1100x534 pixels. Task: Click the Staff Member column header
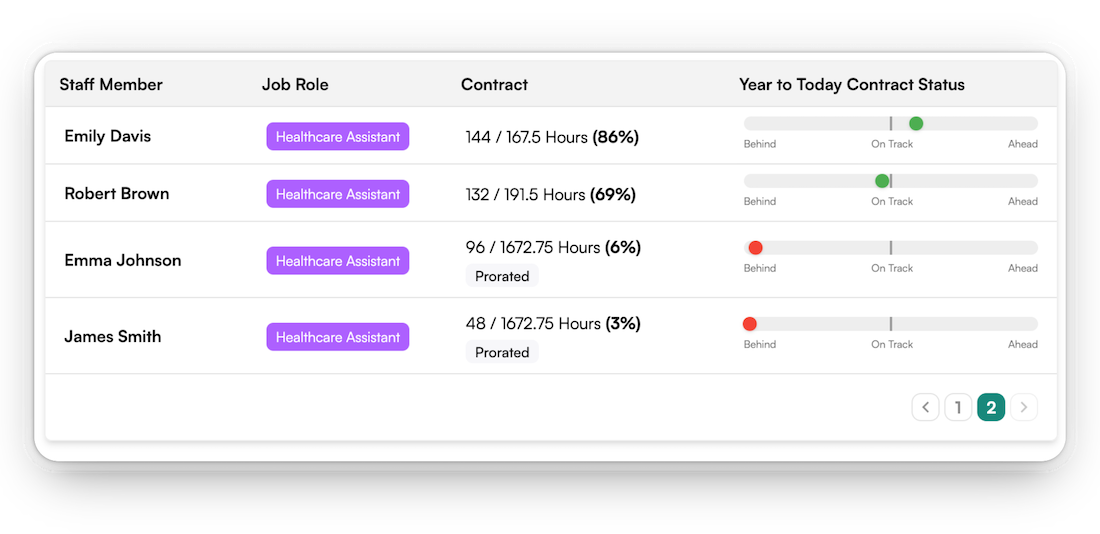[111, 85]
